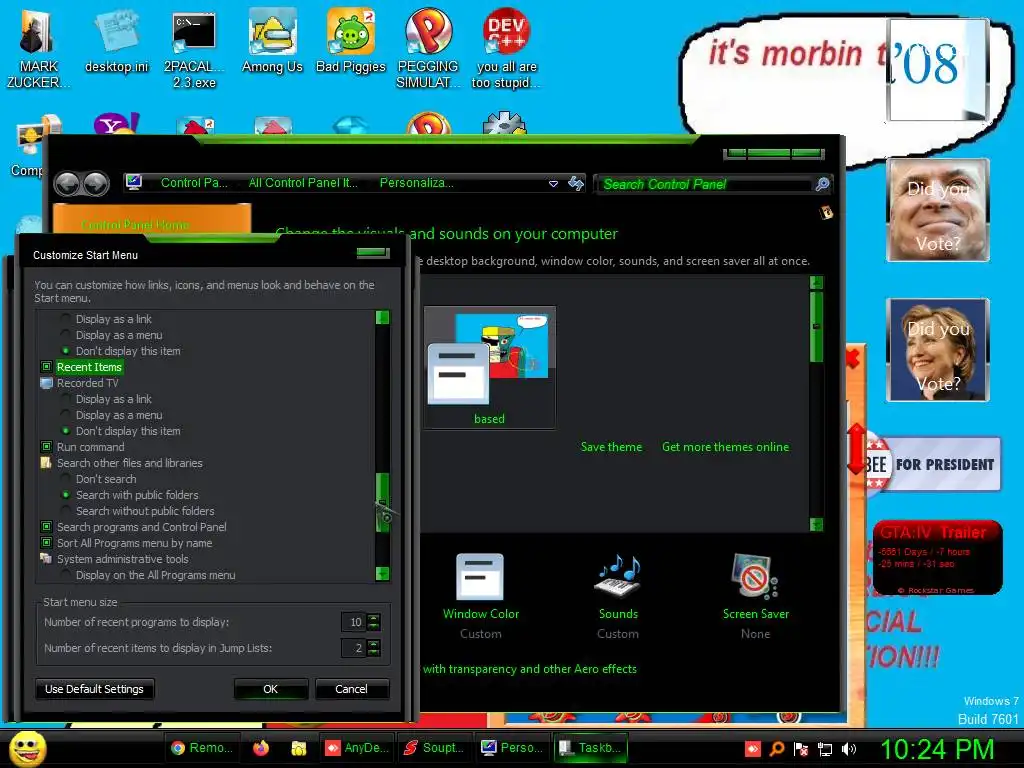Click the network tray icon
Viewport: 1024px width, 768px height.
(x=825, y=749)
